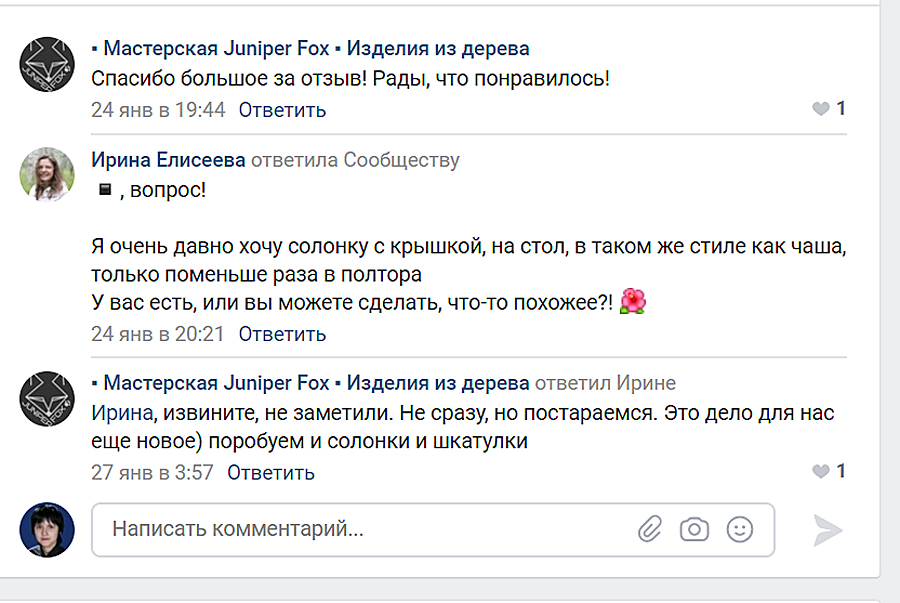Open the '24 янв в 20:21' timestamp
This screenshot has width=900, height=603.
[x=158, y=334]
